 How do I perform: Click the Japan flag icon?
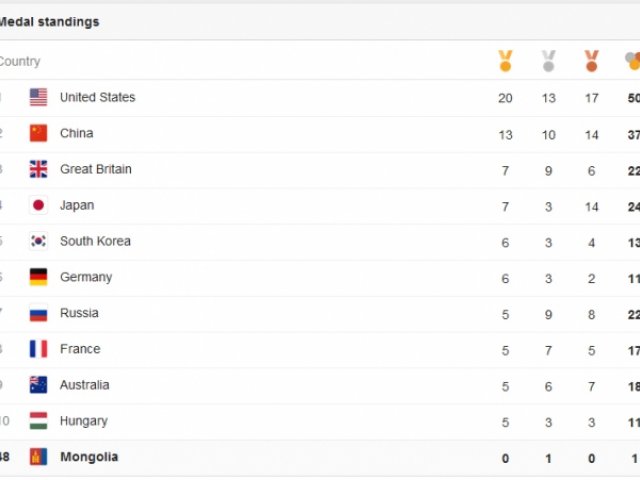tap(38, 205)
